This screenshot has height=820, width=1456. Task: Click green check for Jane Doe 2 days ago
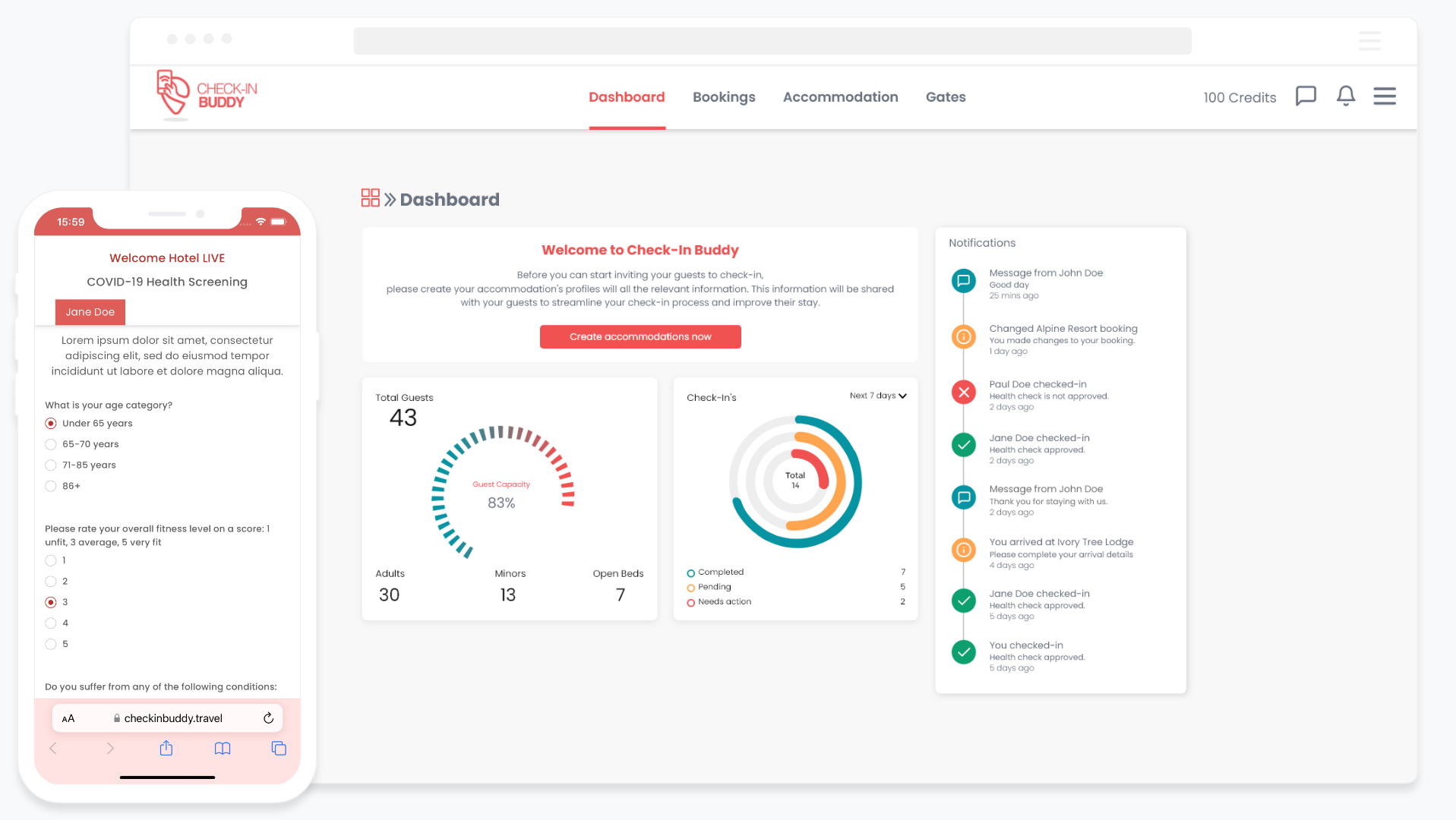point(964,445)
